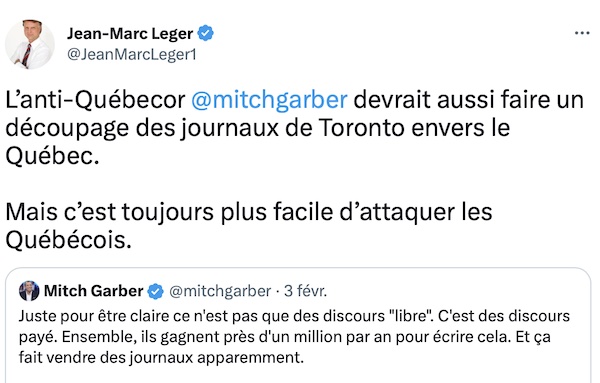
Task: Click the 3 févr. date of the quoted tweet
Action: pyautogui.click(x=305, y=291)
